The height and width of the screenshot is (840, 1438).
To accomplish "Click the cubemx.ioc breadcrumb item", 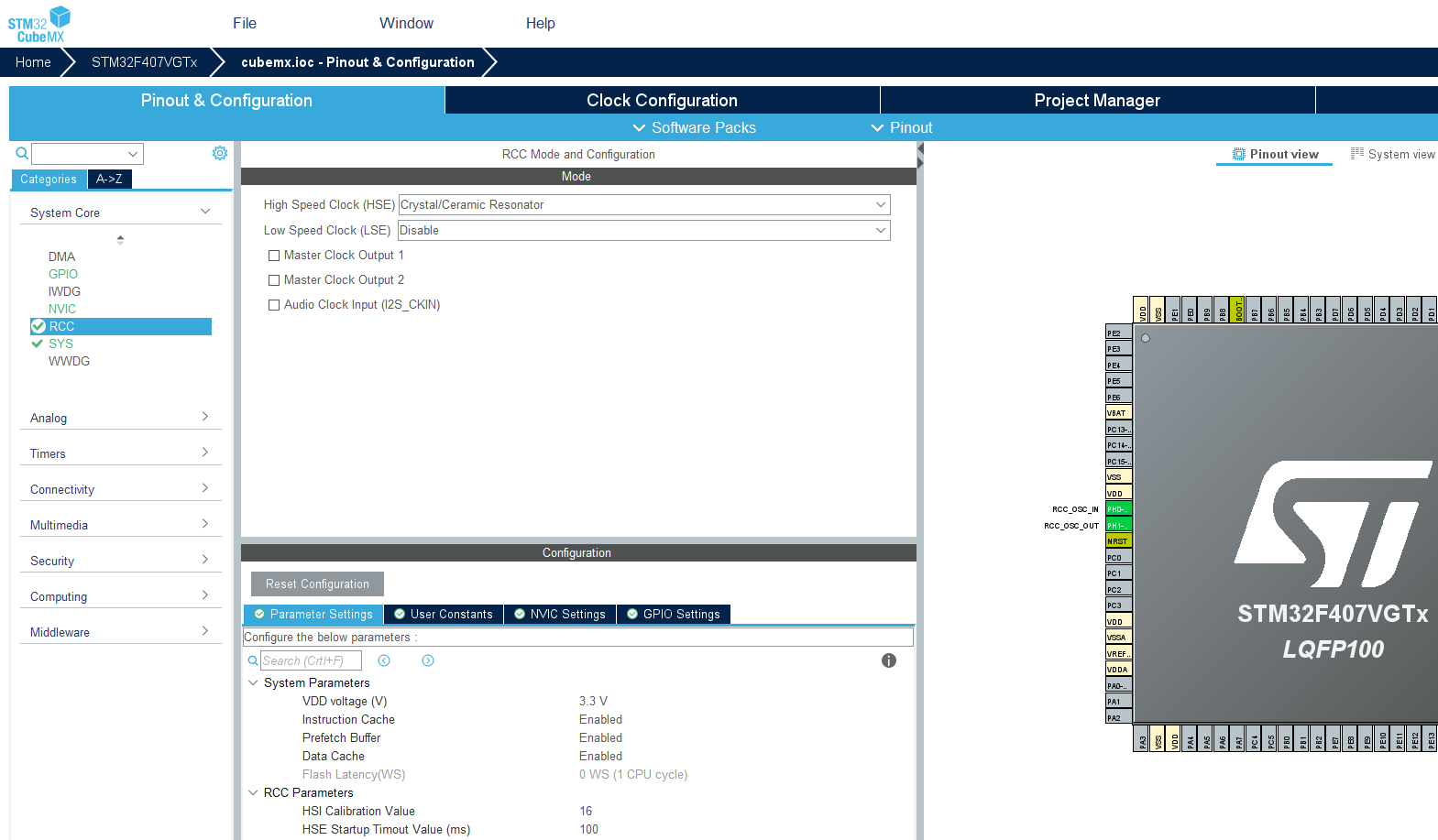I will coord(357,62).
